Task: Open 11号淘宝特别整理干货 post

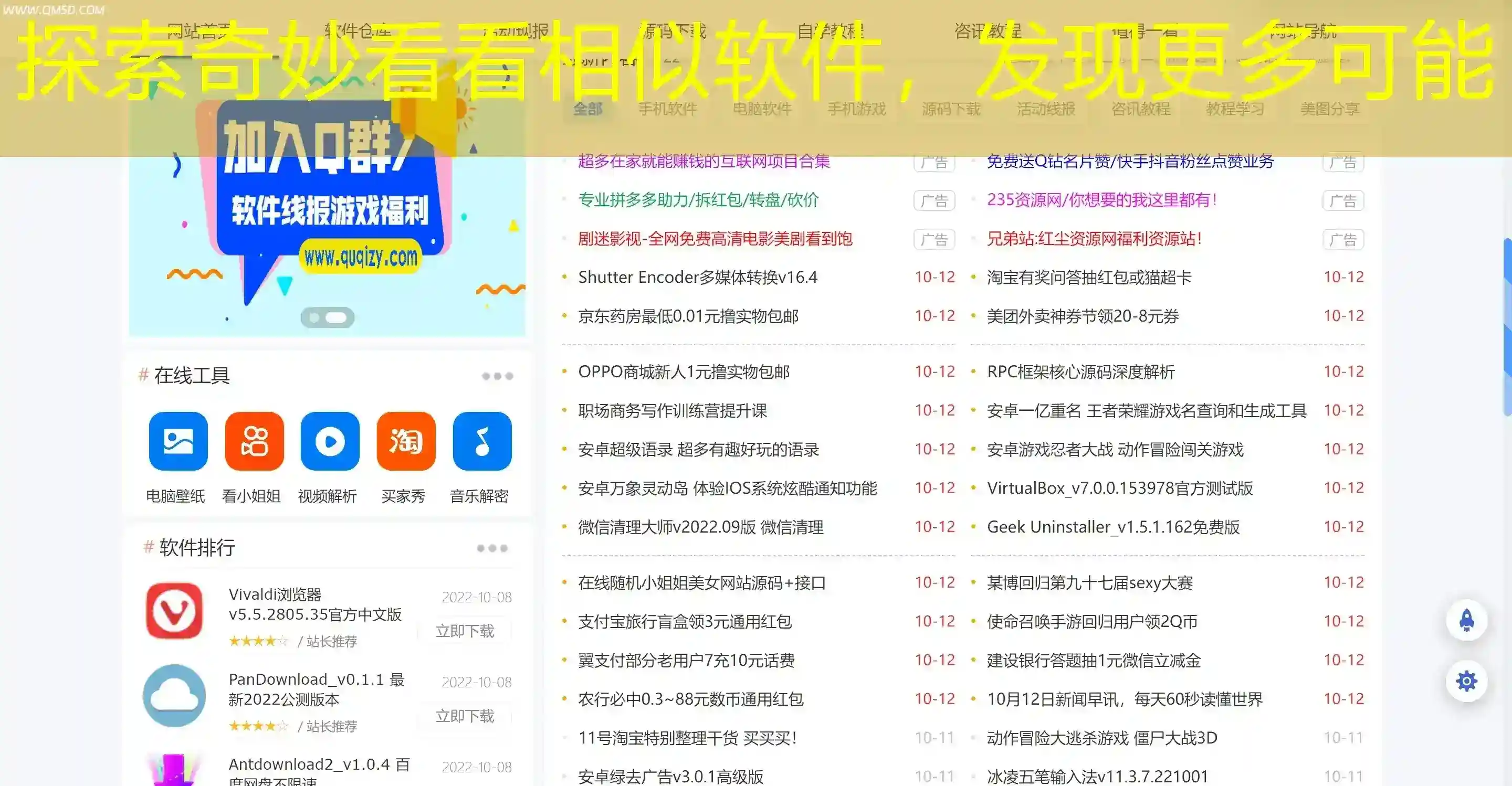Action: 687,738
